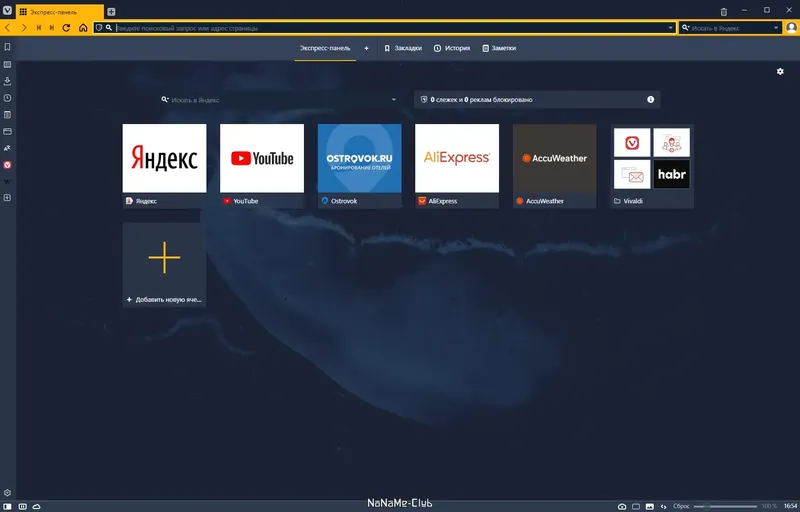This screenshot has height=512, width=800.
Task: Click Сброс to reset zoom
Action: pyautogui.click(x=681, y=506)
